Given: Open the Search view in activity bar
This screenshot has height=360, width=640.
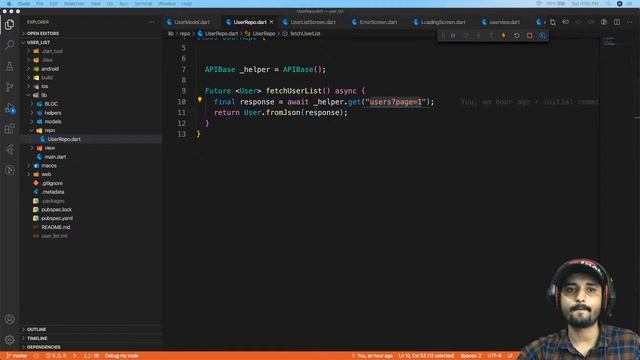Looking at the screenshot, I should coord(9,45).
